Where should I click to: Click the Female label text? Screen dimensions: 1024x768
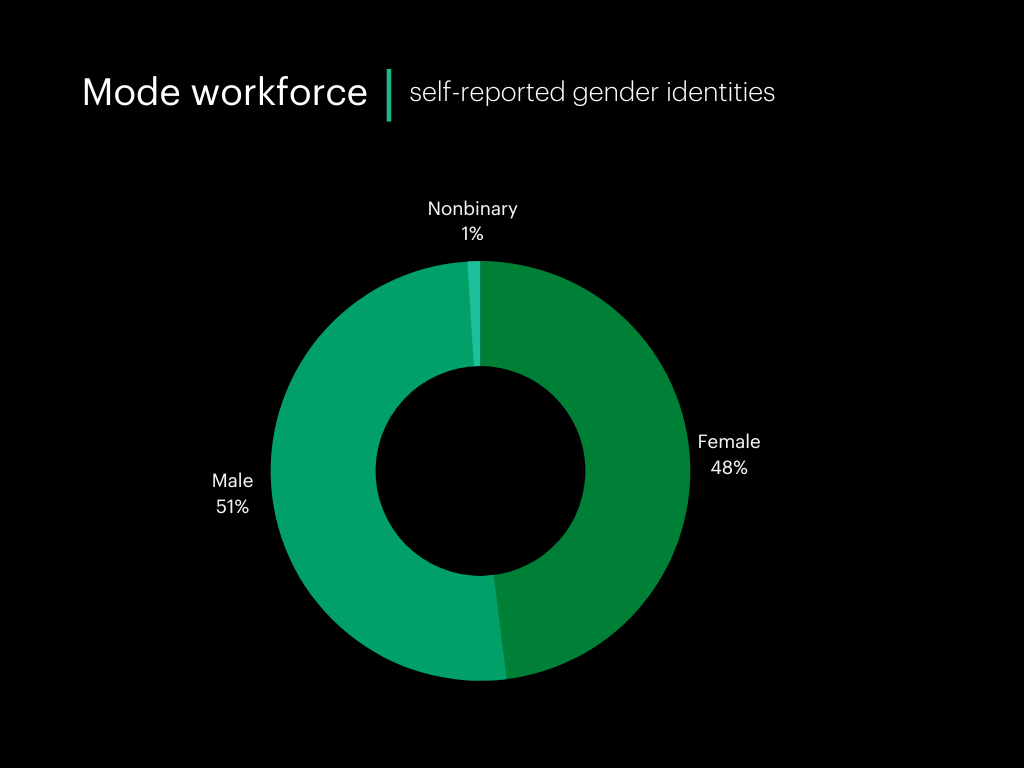731,441
